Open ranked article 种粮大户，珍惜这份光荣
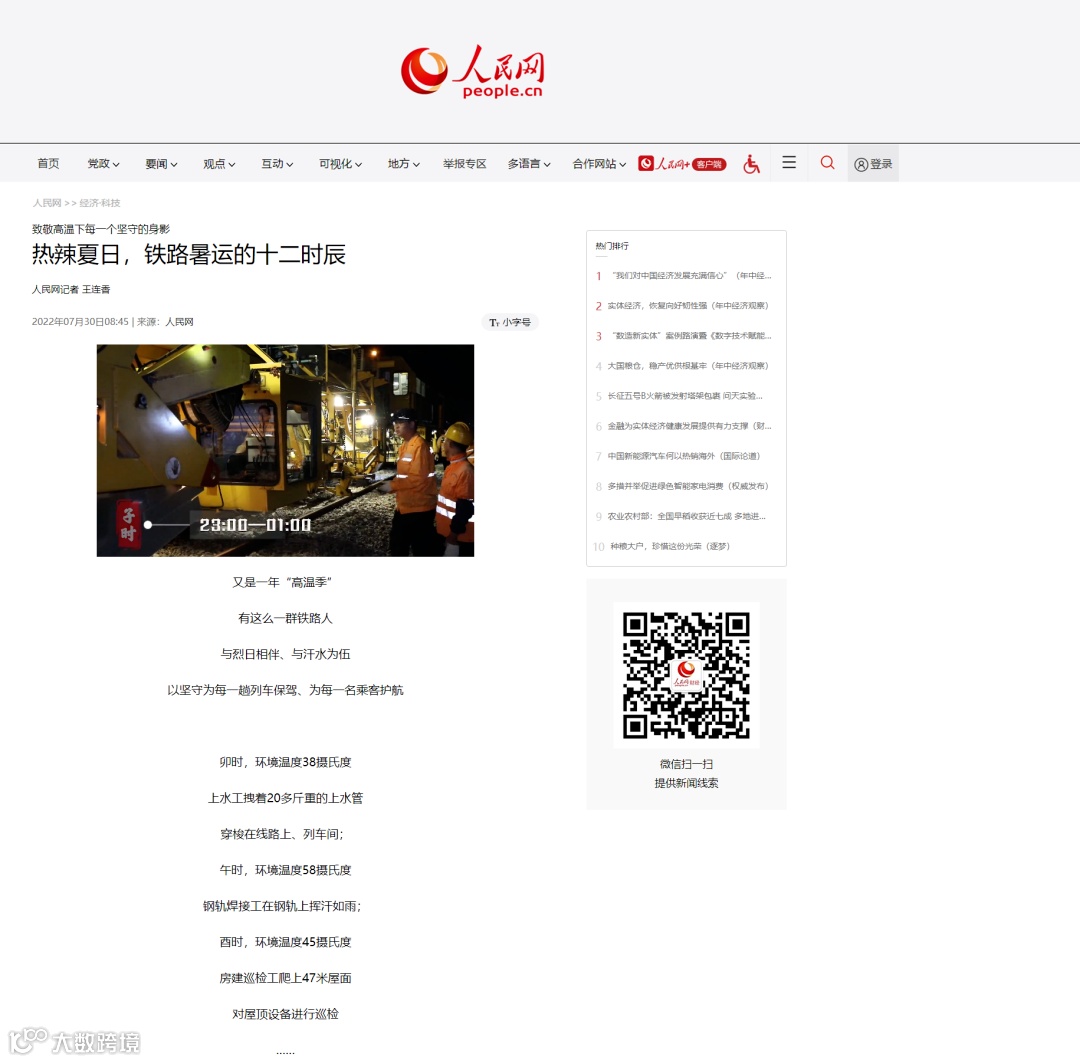1080x1062 pixels. tap(669, 546)
